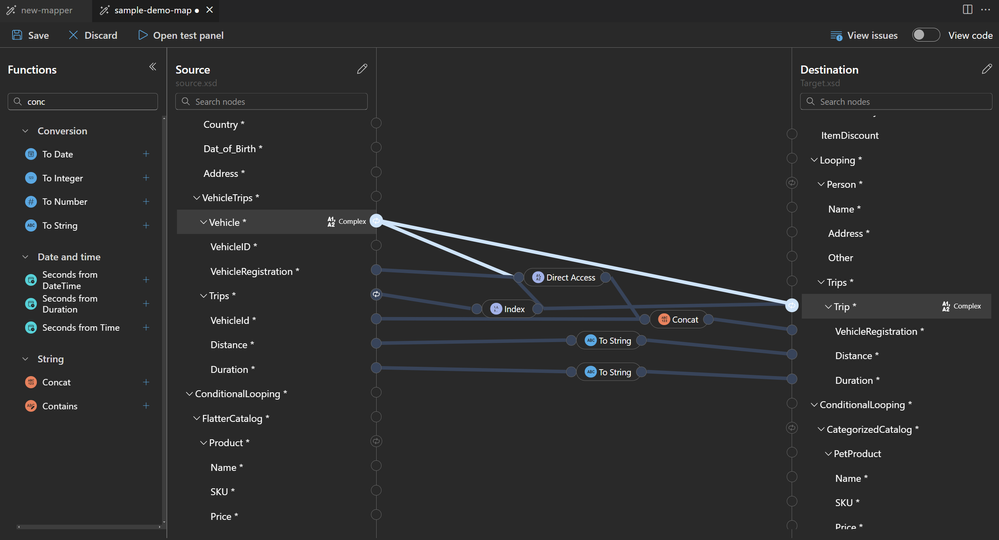Add the Concat function using its plus icon
This screenshot has width=999, height=540.
146,382
